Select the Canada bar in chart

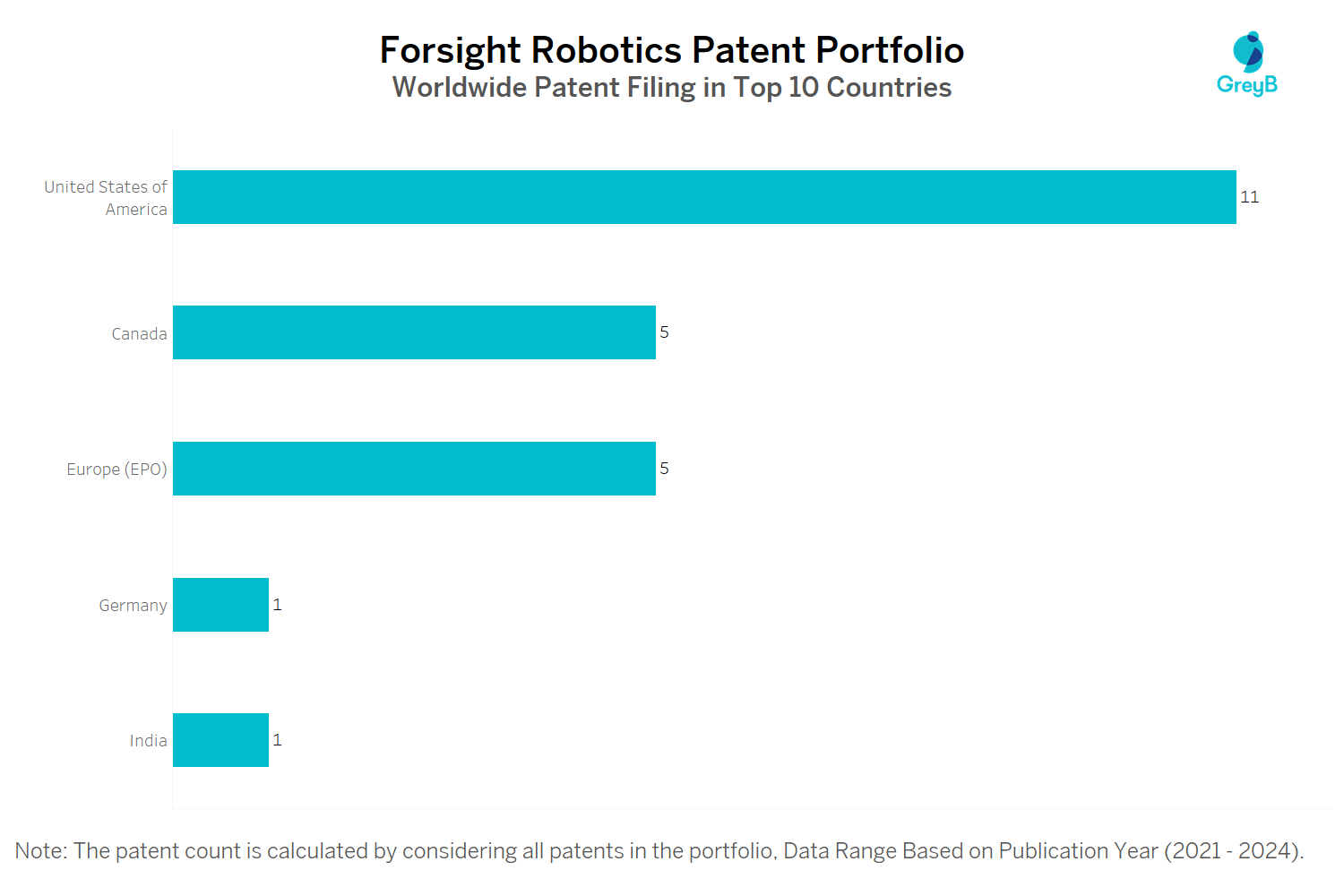pyautogui.click(x=414, y=332)
